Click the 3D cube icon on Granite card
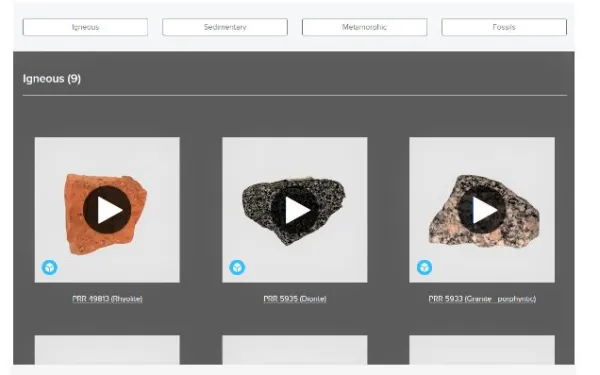Viewport: 600px width, 375px height. point(424,267)
